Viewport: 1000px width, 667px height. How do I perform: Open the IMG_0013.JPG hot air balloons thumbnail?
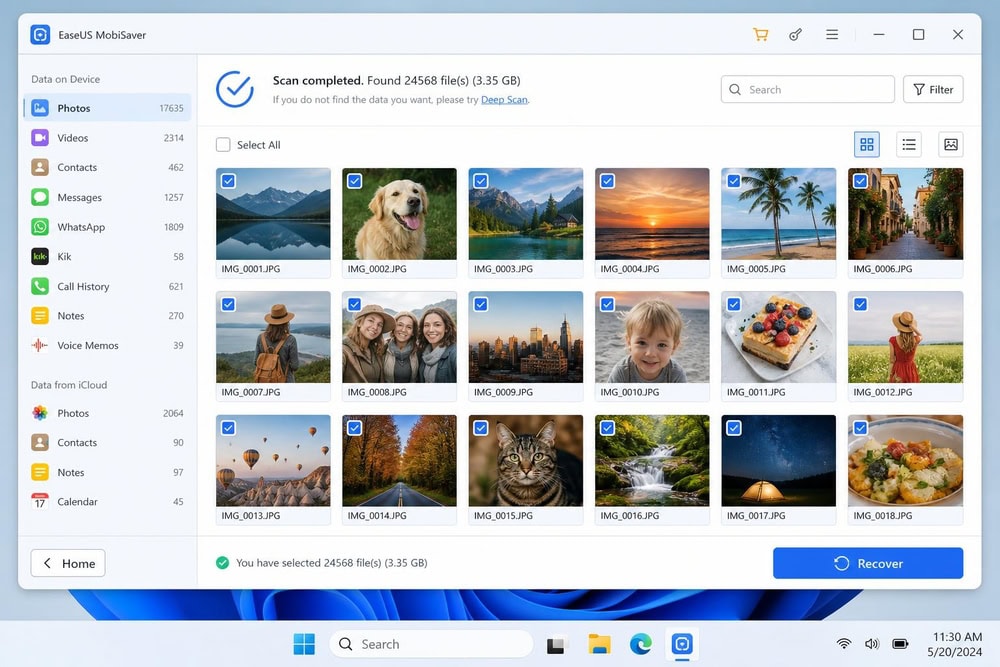pyautogui.click(x=273, y=461)
